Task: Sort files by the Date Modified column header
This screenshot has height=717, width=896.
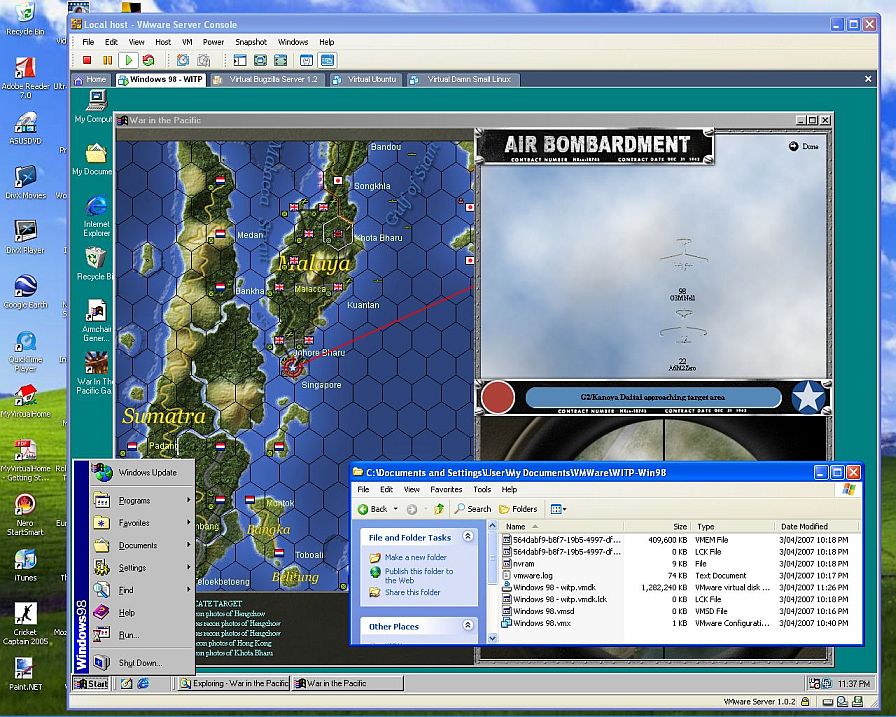Action: (804, 526)
